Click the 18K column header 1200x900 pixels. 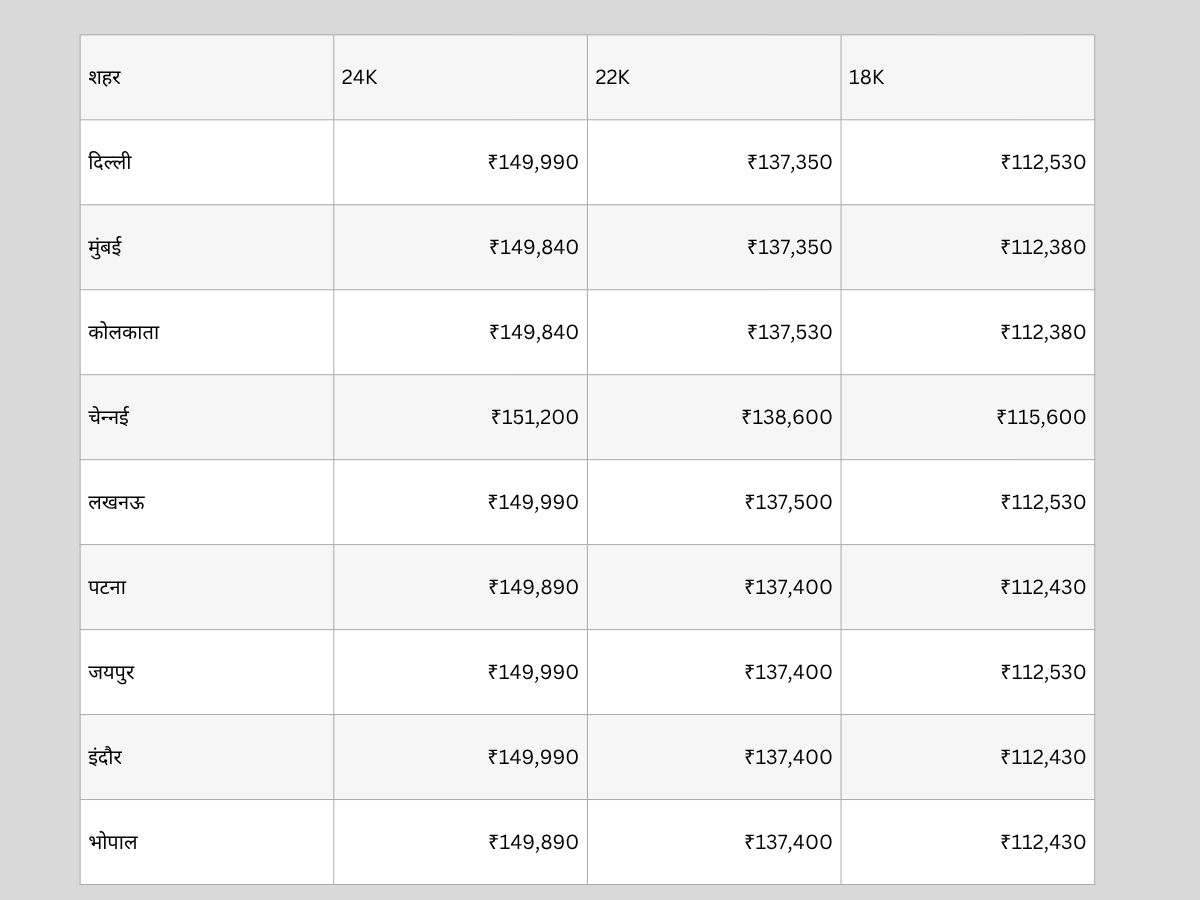point(866,77)
